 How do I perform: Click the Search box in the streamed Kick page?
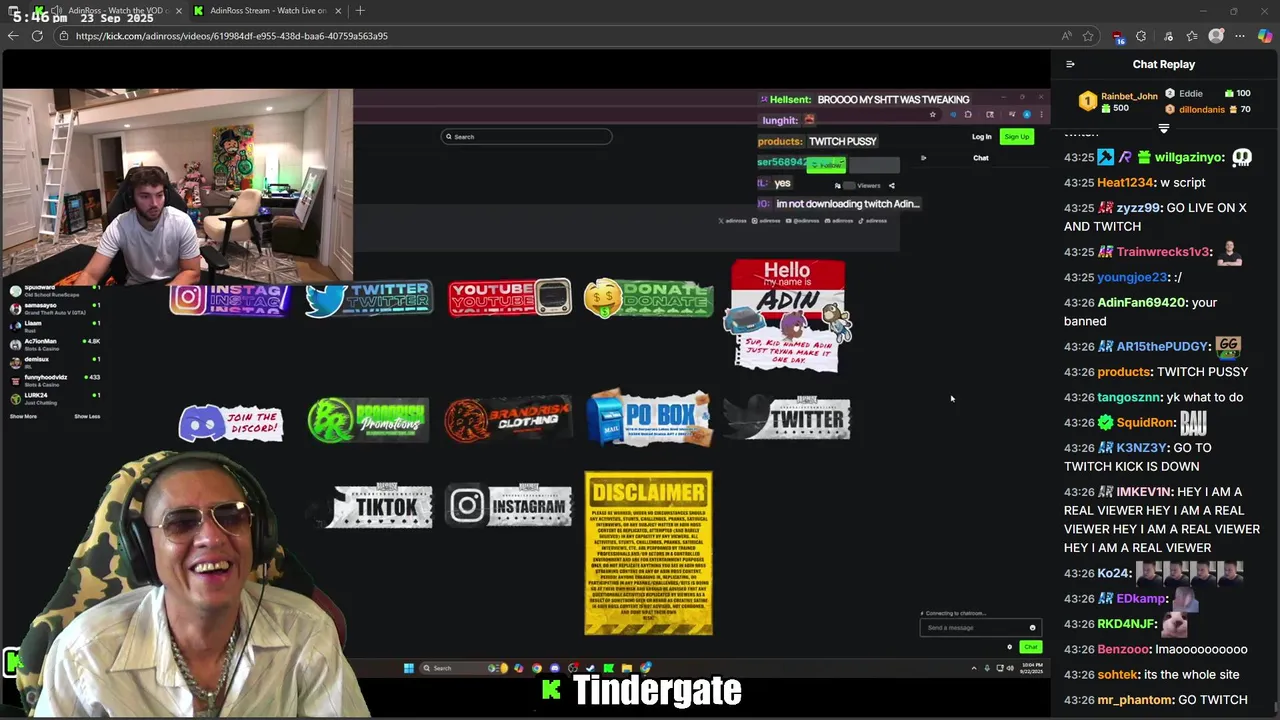coord(527,137)
